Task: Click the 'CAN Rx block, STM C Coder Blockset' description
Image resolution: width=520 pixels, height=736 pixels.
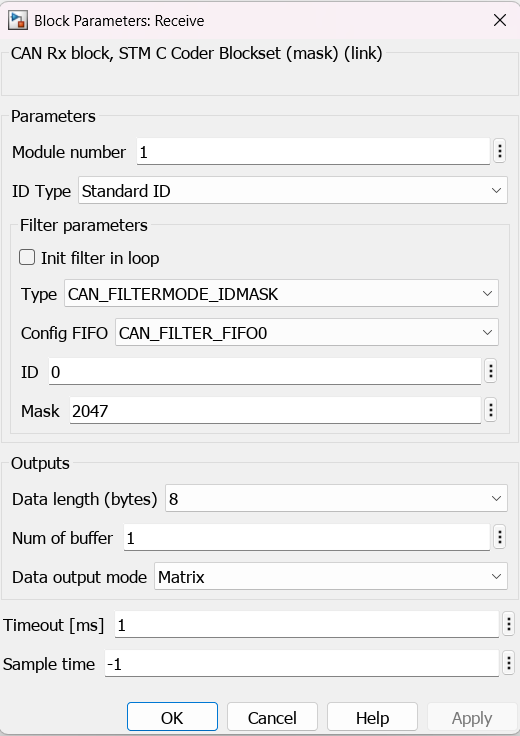Action: [197, 53]
